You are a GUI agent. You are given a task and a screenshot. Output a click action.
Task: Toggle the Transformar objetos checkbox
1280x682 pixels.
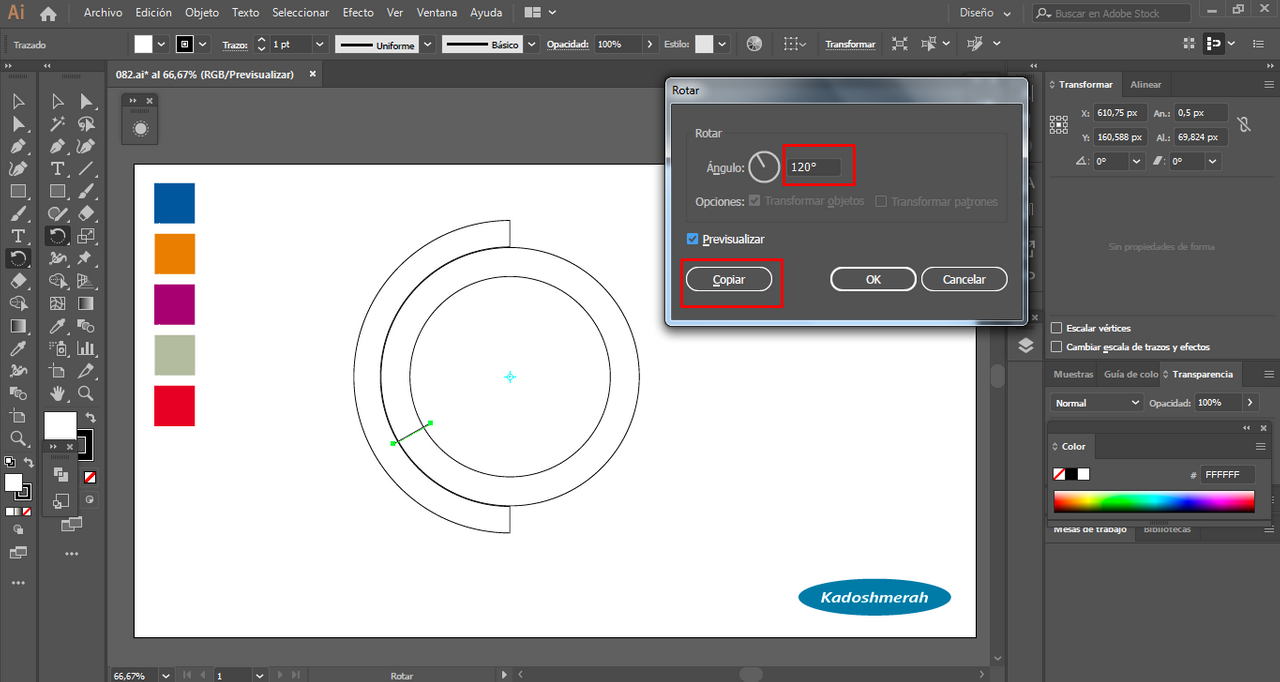click(755, 201)
